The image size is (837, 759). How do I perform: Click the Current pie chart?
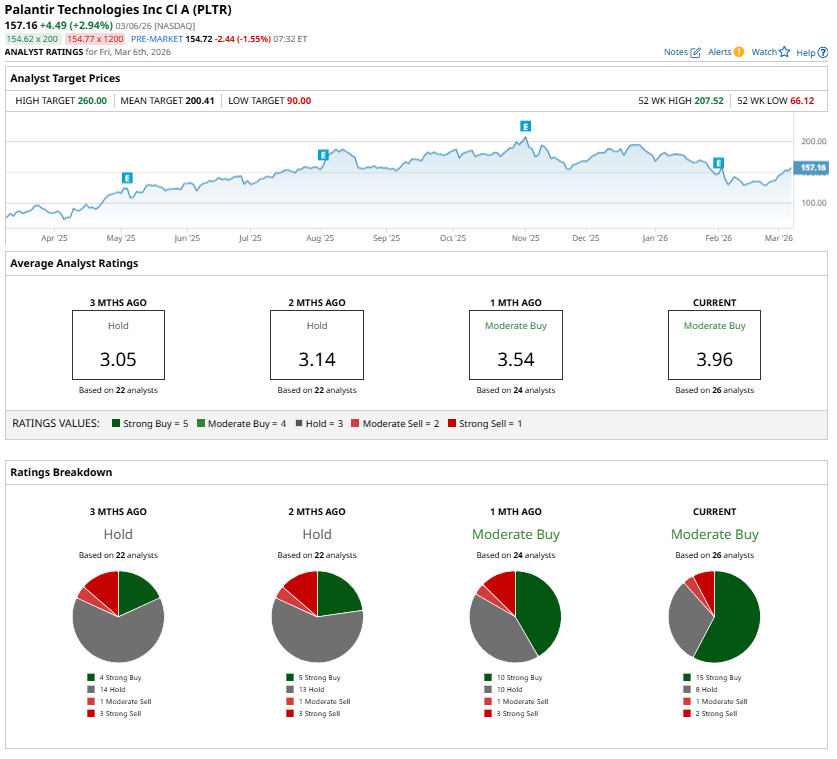click(x=714, y=617)
